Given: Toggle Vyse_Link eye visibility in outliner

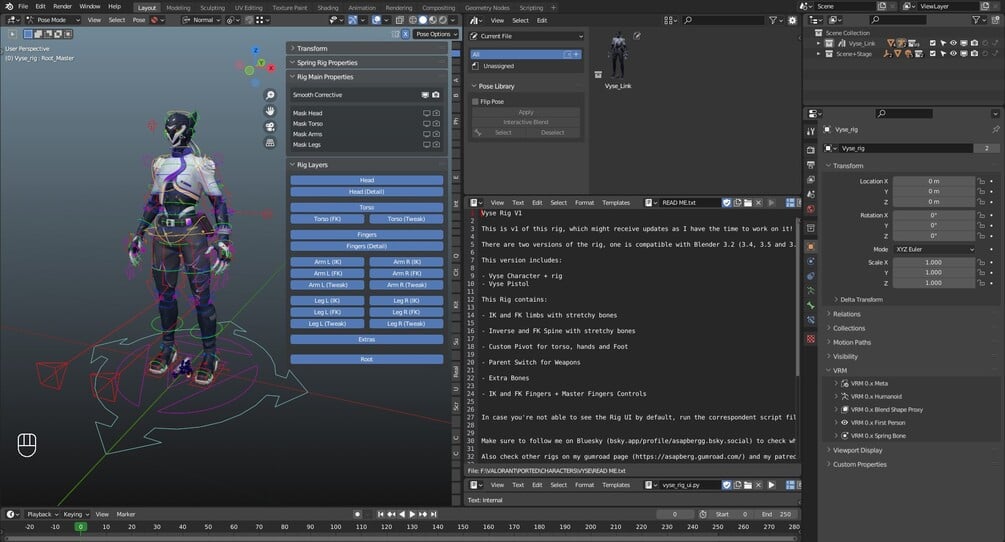Looking at the screenshot, I should (x=953, y=44).
